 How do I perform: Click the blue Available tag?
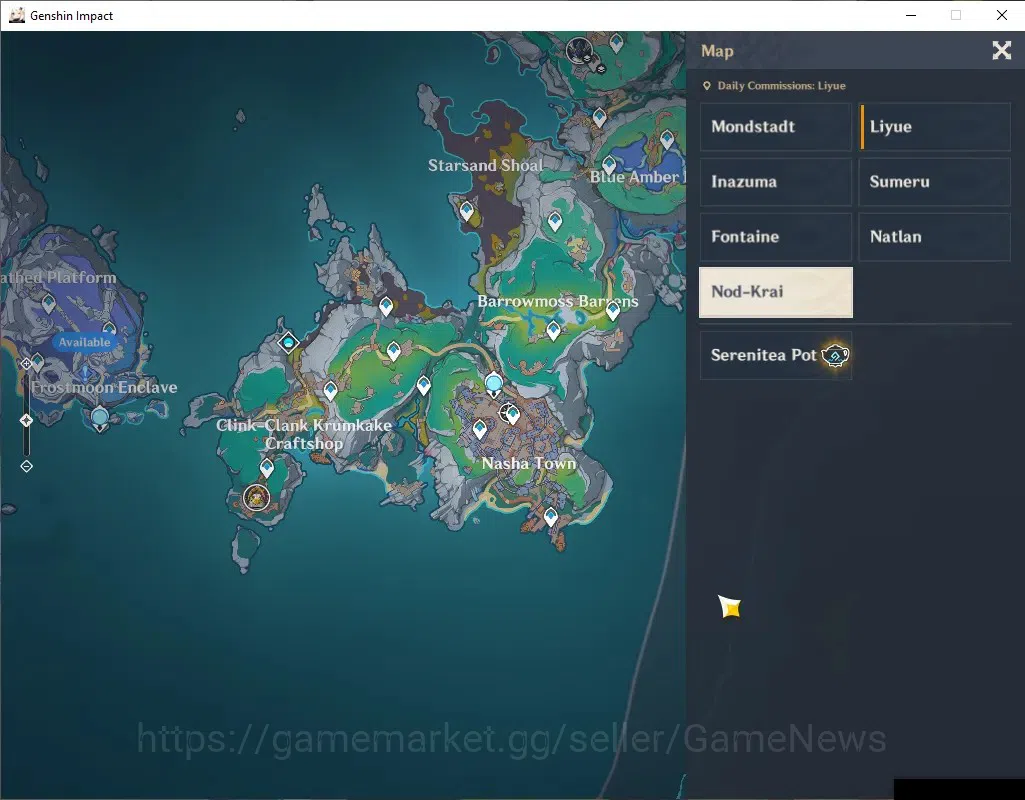click(84, 342)
